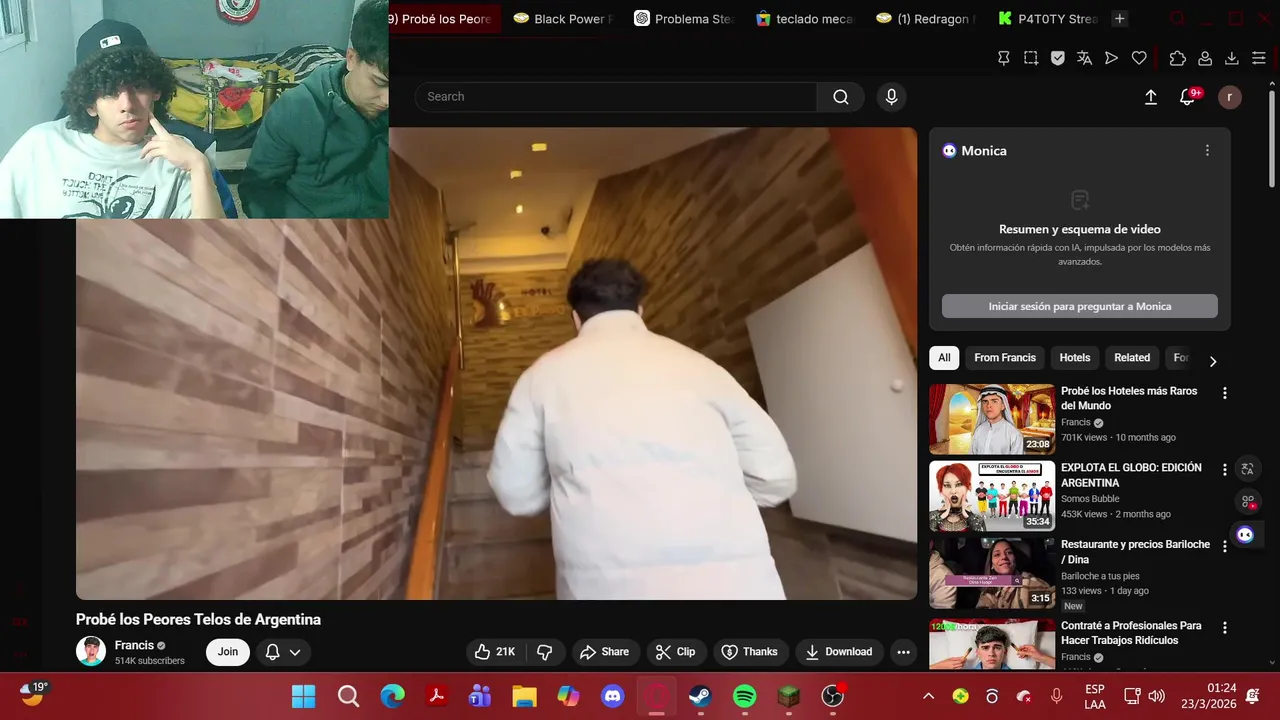
Task: Open the browser downloads icon
Action: 1232,58
